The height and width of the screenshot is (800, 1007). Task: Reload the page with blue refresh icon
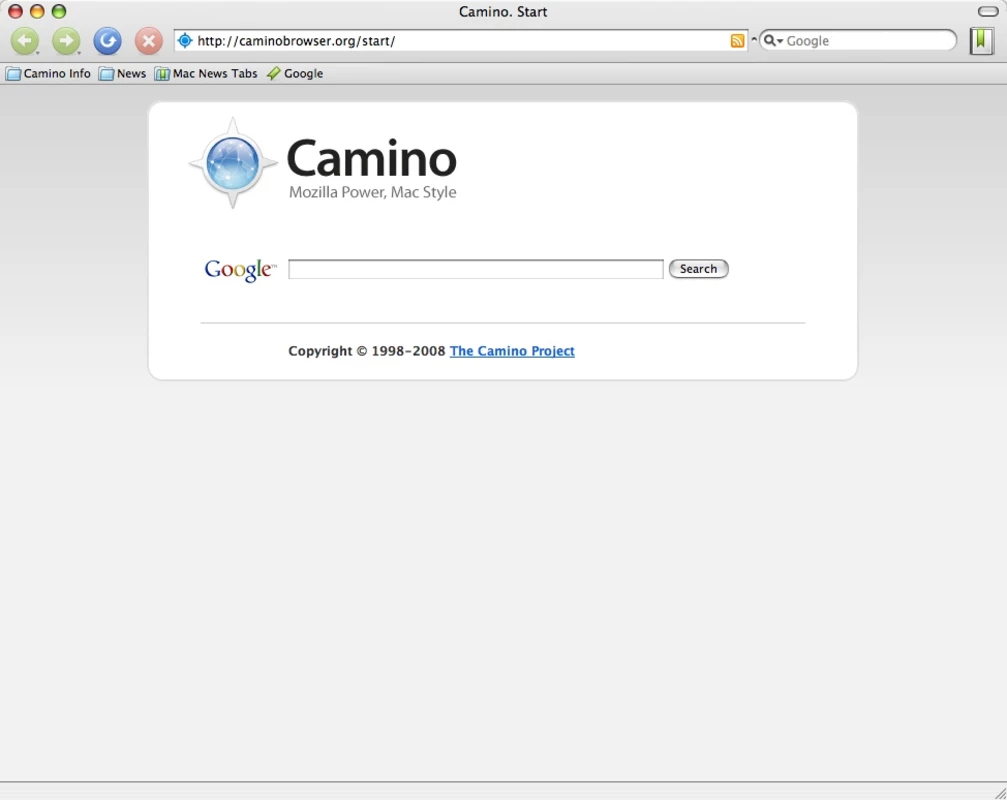coord(107,41)
